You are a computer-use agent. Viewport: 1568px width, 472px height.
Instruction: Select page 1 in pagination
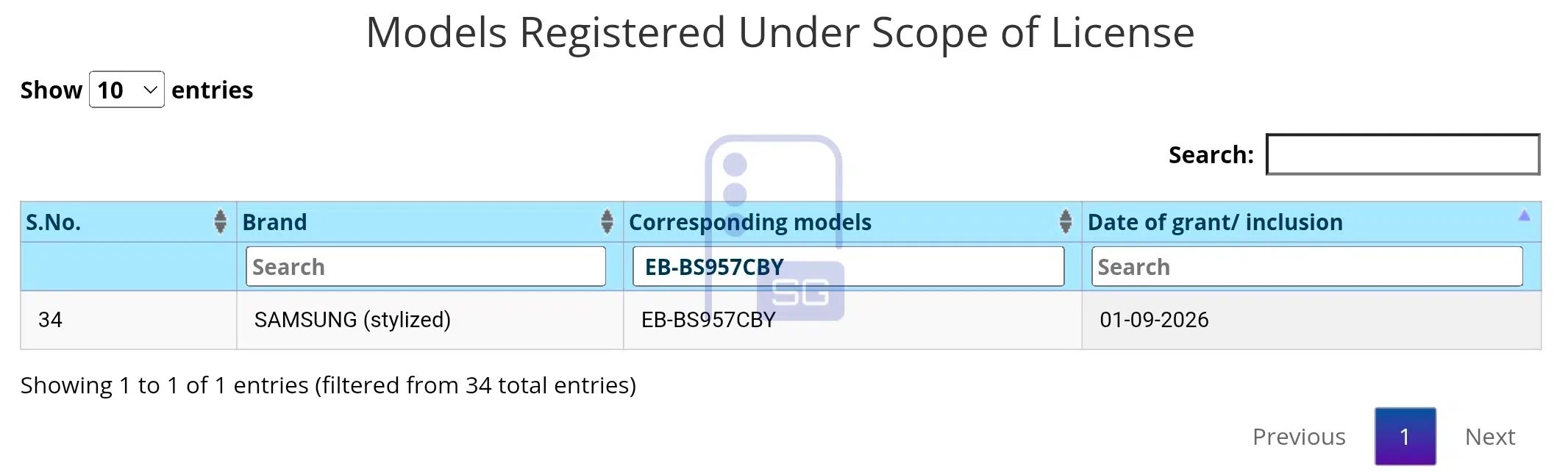point(1405,437)
